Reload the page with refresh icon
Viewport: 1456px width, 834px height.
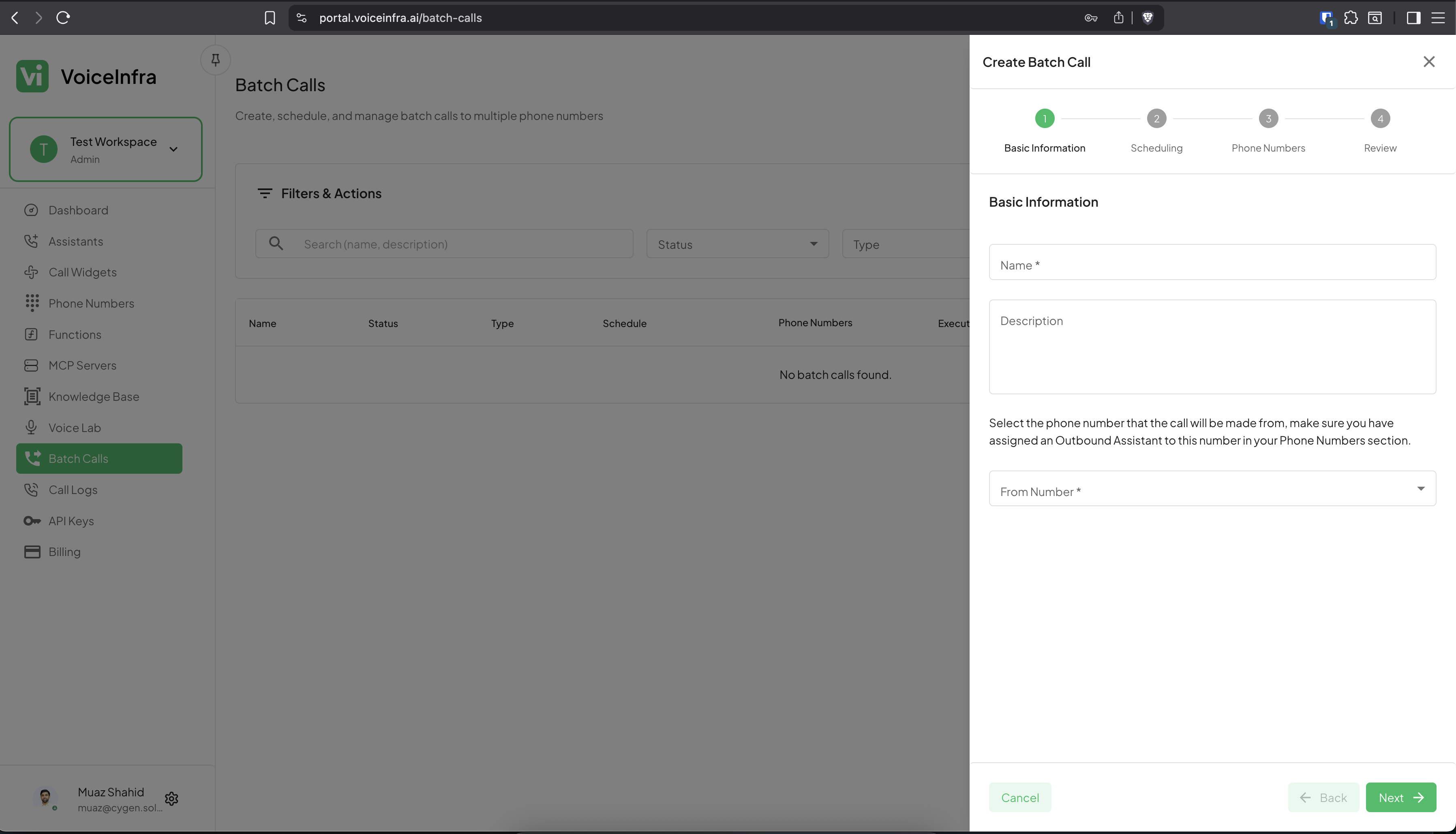point(63,18)
